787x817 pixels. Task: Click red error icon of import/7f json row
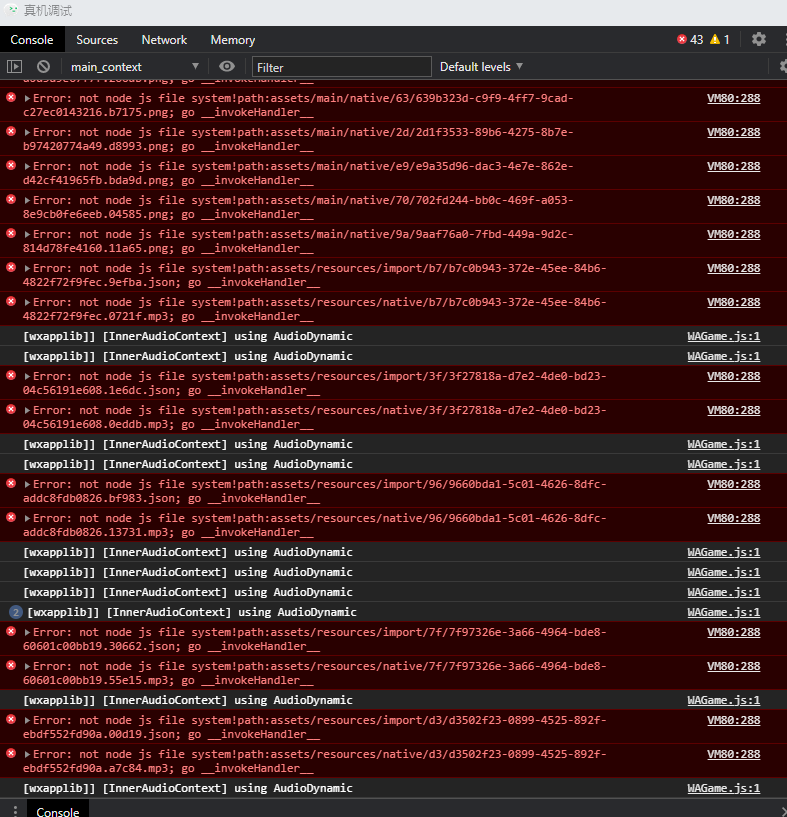(11, 632)
